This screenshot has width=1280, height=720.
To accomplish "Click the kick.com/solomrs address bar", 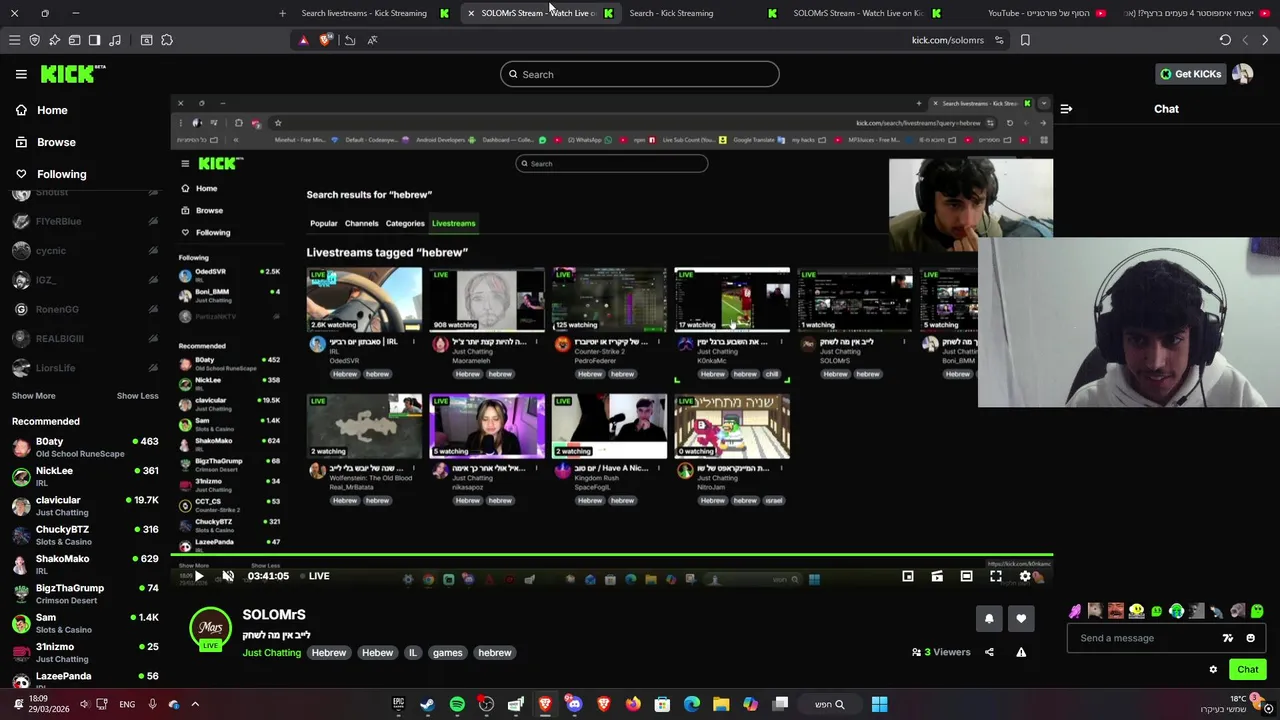I will click(x=947, y=40).
